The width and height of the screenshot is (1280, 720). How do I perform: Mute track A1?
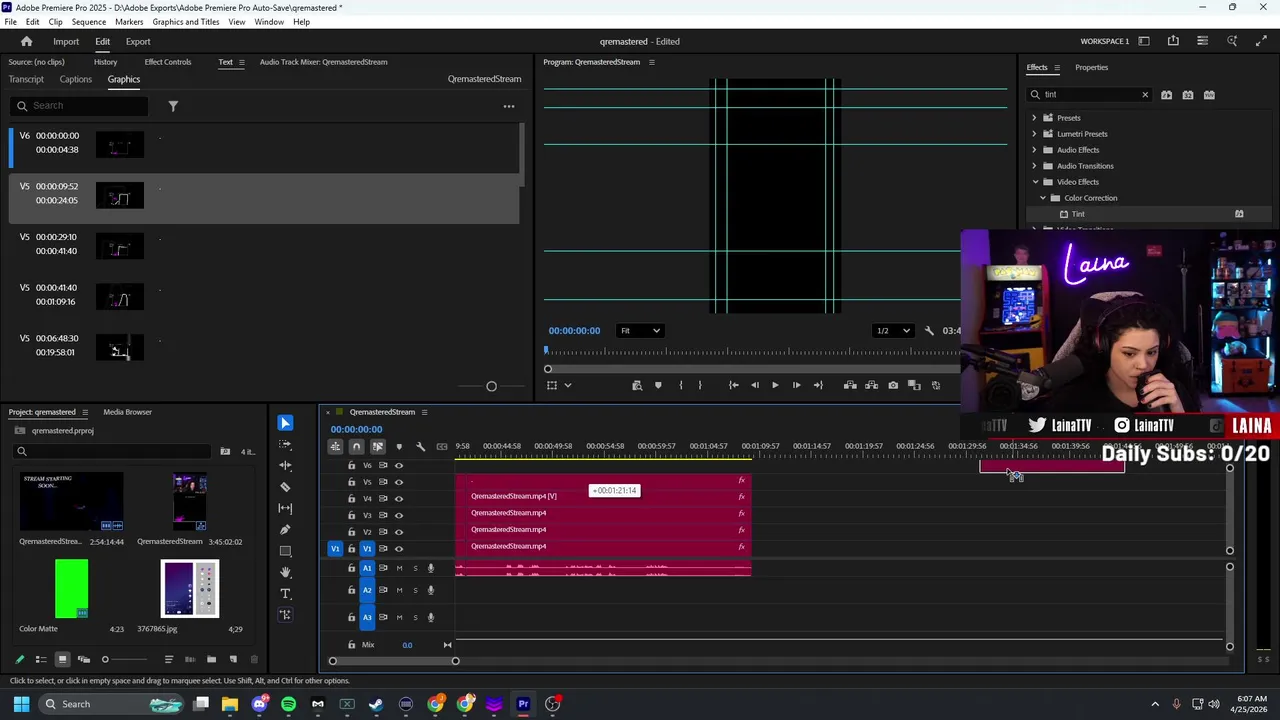[399, 568]
